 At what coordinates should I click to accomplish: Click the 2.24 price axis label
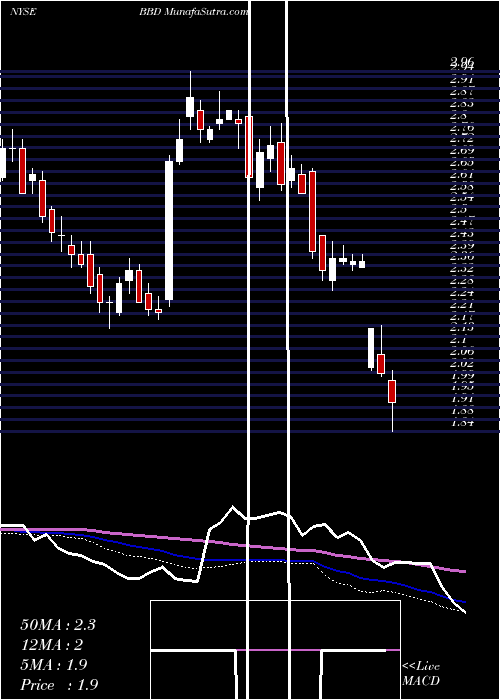pyautogui.click(x=462, y=293)
